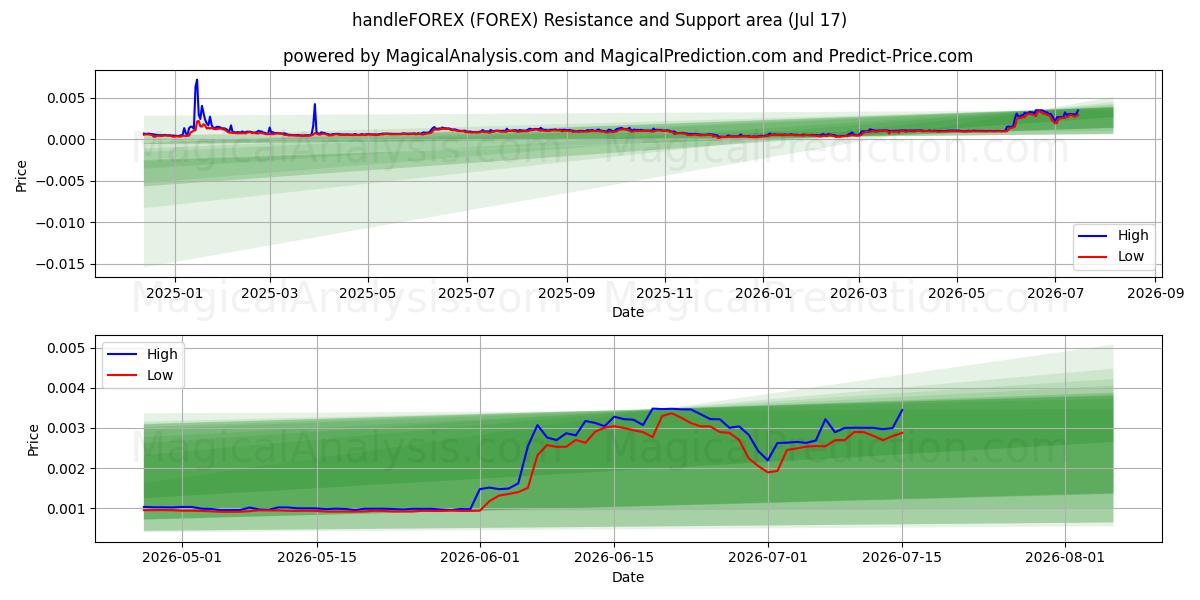Click the 2026-03 tick label on the top chart
The height and width of the screenshot is (600, 1200).
coord(859,293)
